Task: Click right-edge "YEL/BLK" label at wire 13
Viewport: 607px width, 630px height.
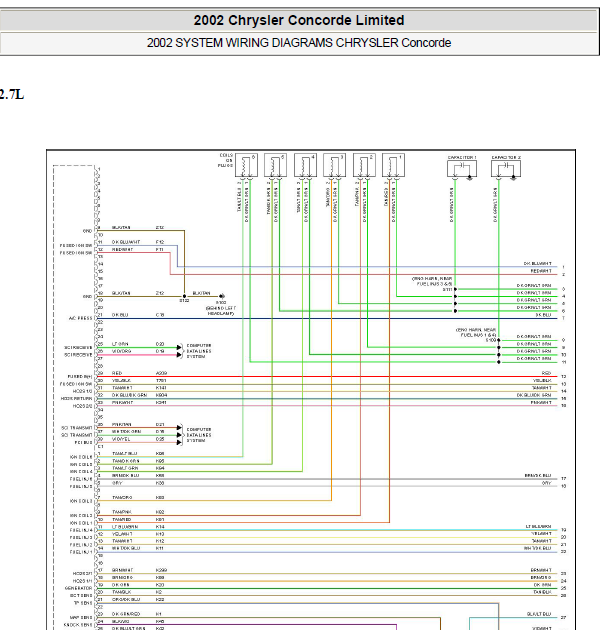Action: click(542, 380)
